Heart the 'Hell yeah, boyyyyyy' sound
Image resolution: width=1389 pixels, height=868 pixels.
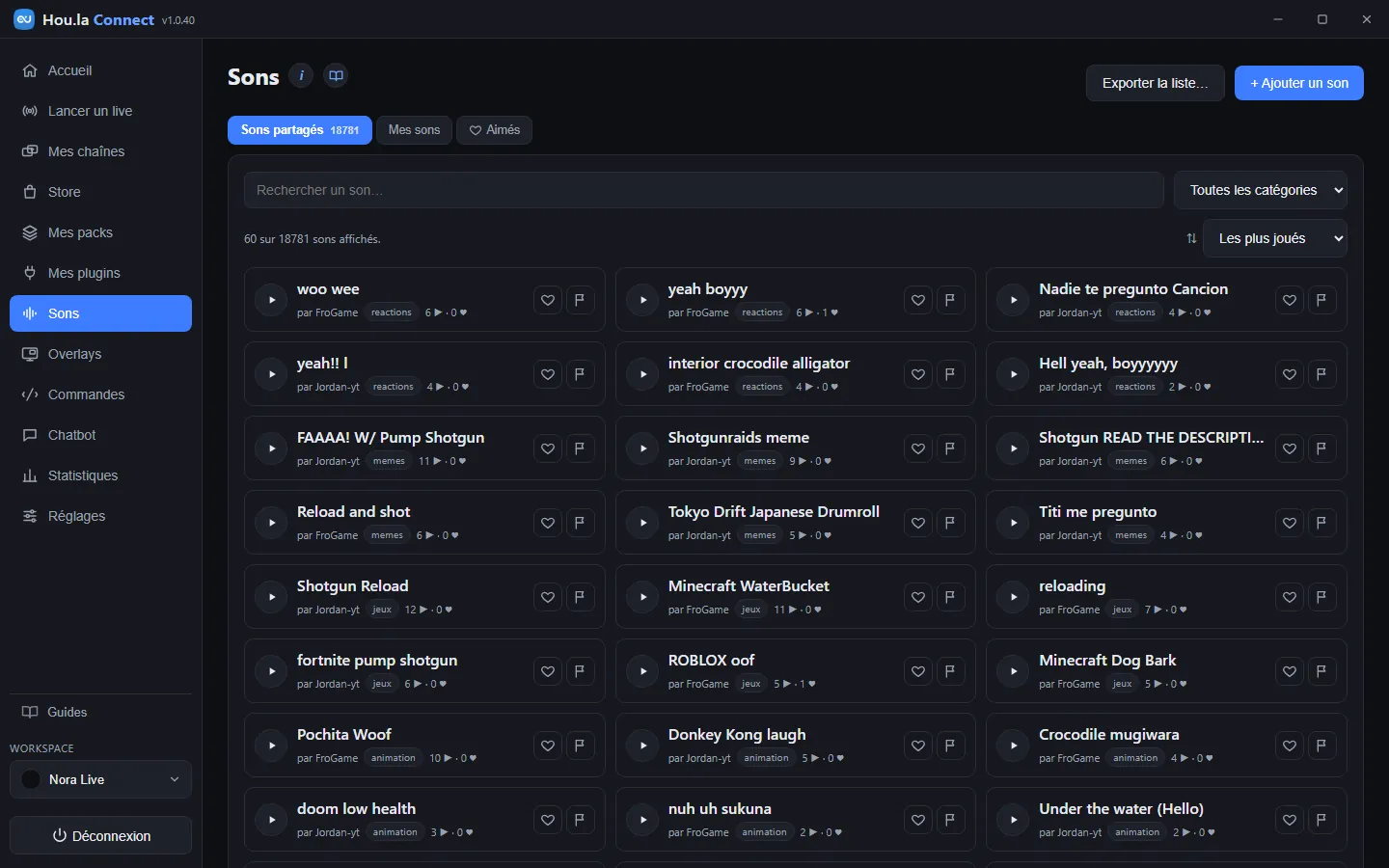click(1290, 374)
